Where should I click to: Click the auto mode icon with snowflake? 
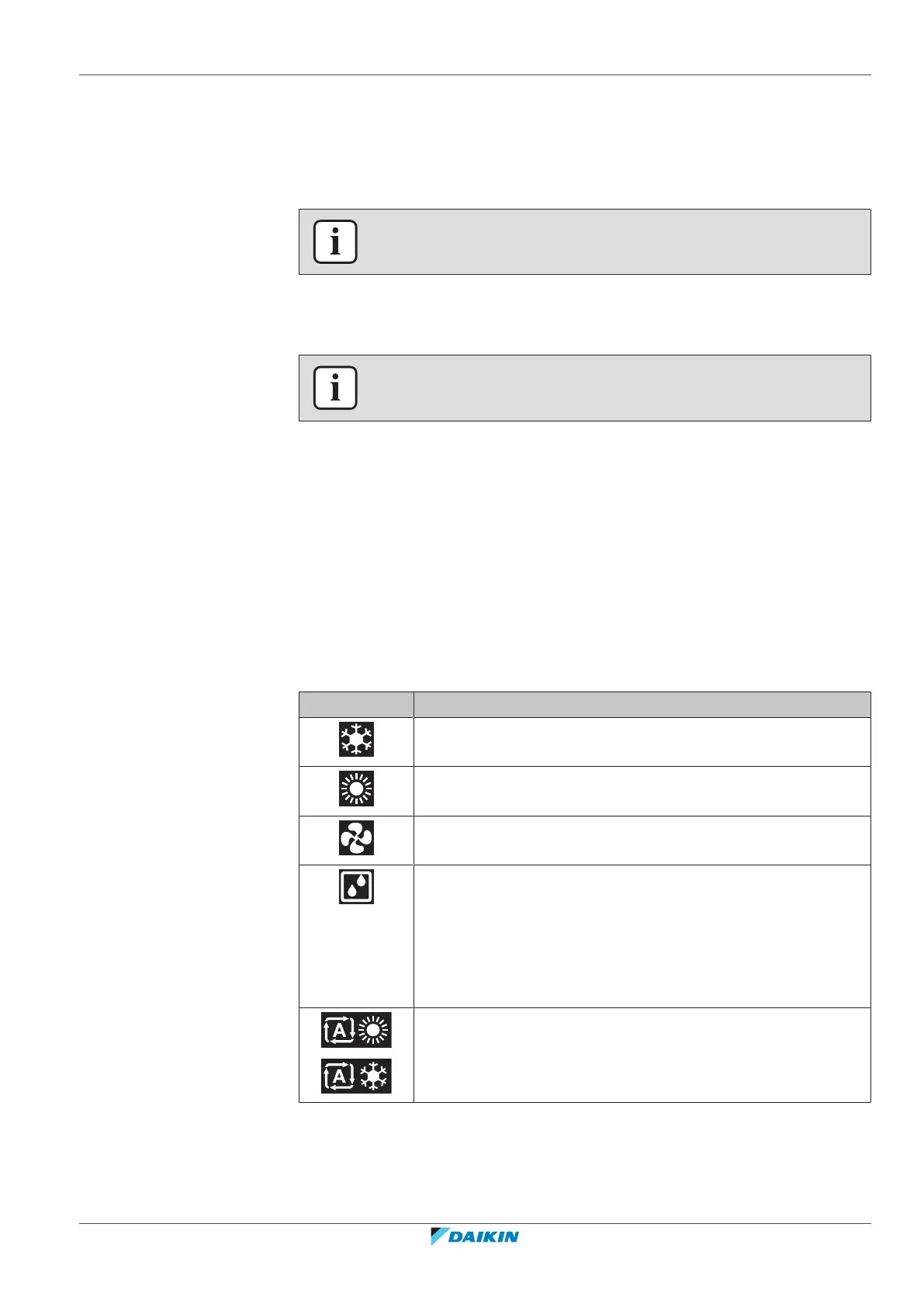[x=356, y=1076]
